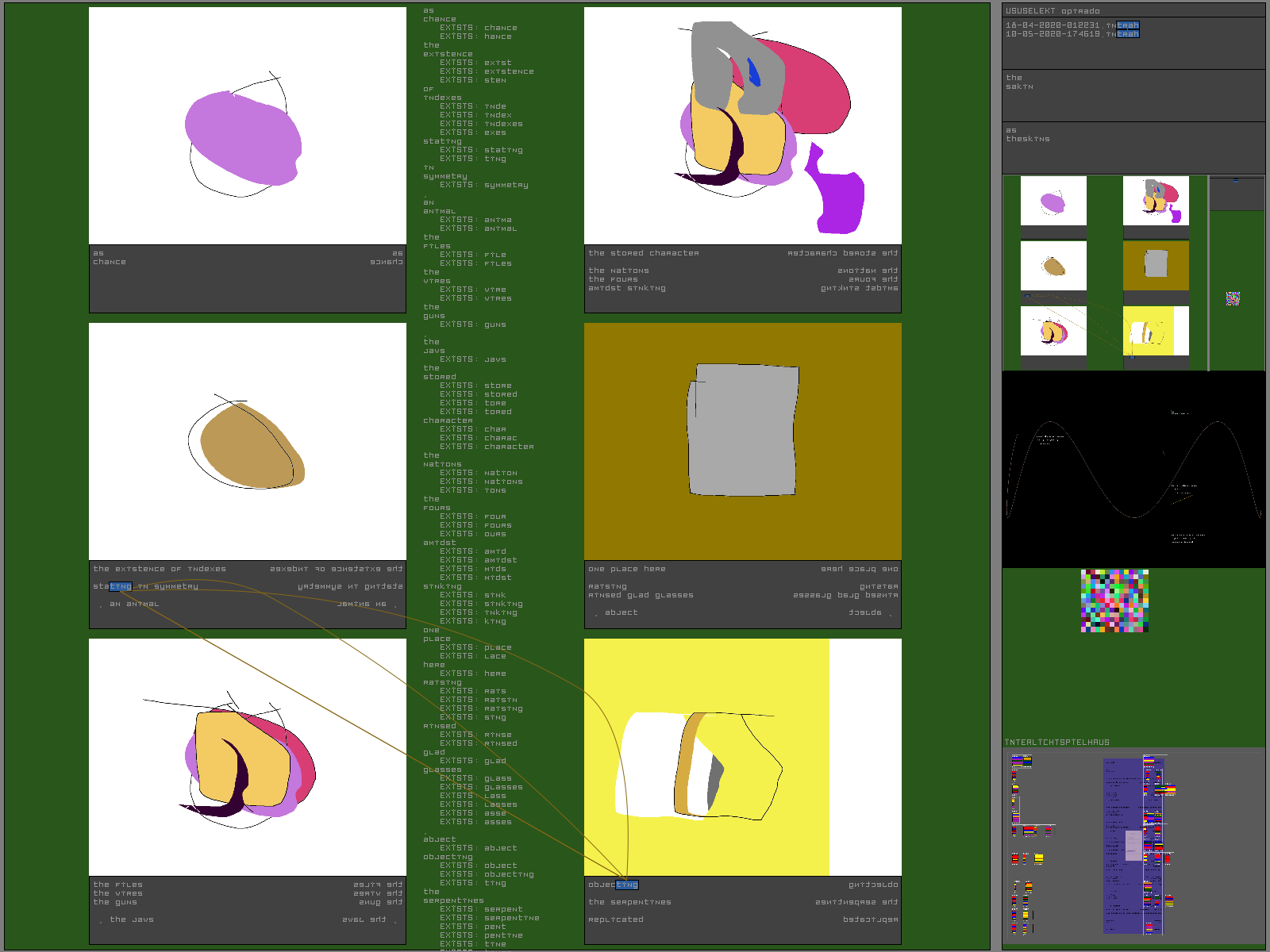Select highlighted "ting" in "stating in symmetry"

tap(121, 587)
